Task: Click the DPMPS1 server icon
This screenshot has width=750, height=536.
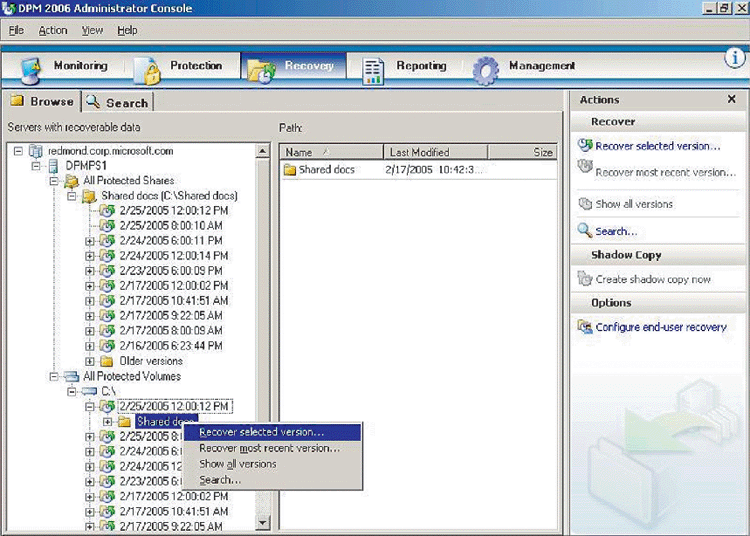Action: tap(54, 166)
